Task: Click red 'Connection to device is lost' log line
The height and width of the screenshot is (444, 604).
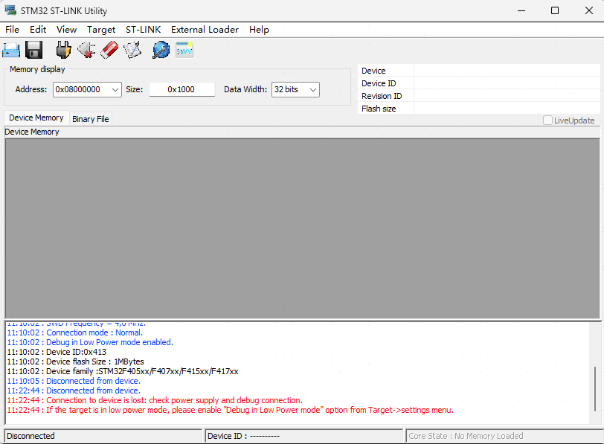Action: 154,400
